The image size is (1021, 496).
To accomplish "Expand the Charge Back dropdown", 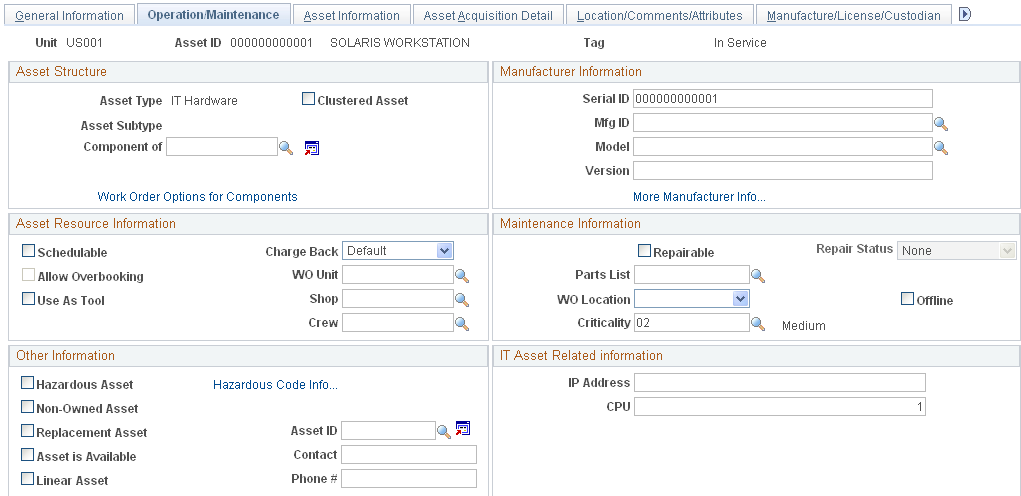I will pyautogui.click(x=398, y=251).
